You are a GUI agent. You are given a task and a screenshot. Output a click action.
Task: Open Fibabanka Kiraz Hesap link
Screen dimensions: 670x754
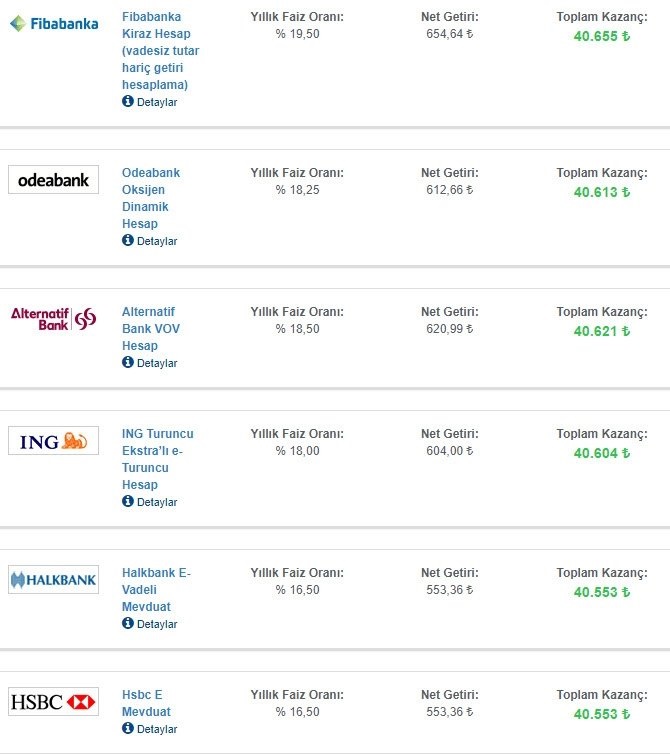(160, 50)
